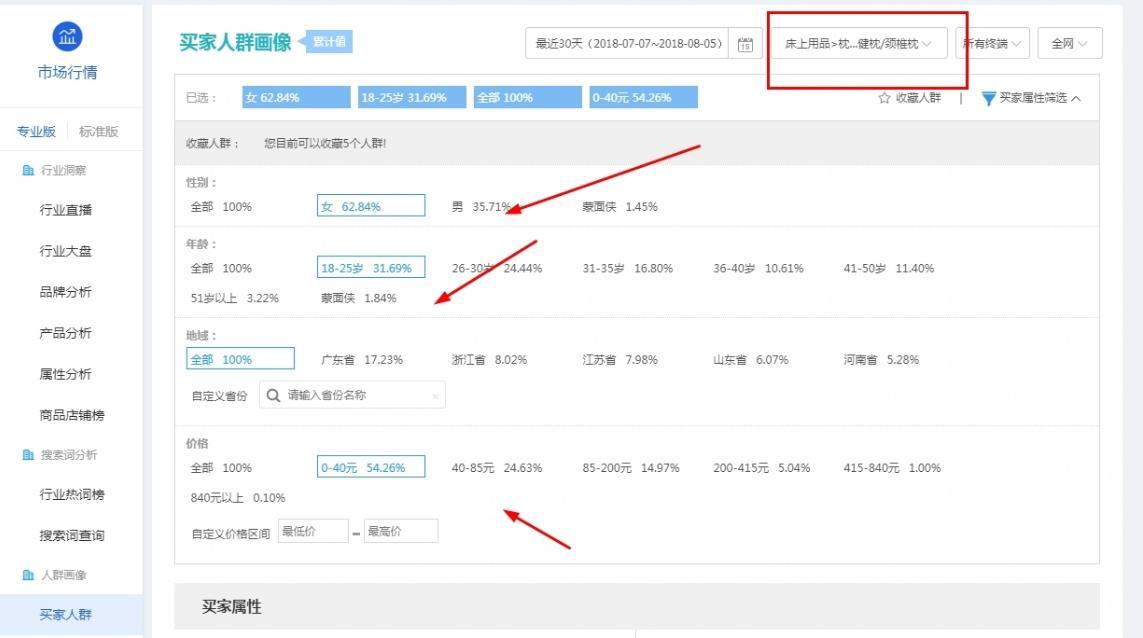Select price 85-200元 14.97% option

(631, 468)
